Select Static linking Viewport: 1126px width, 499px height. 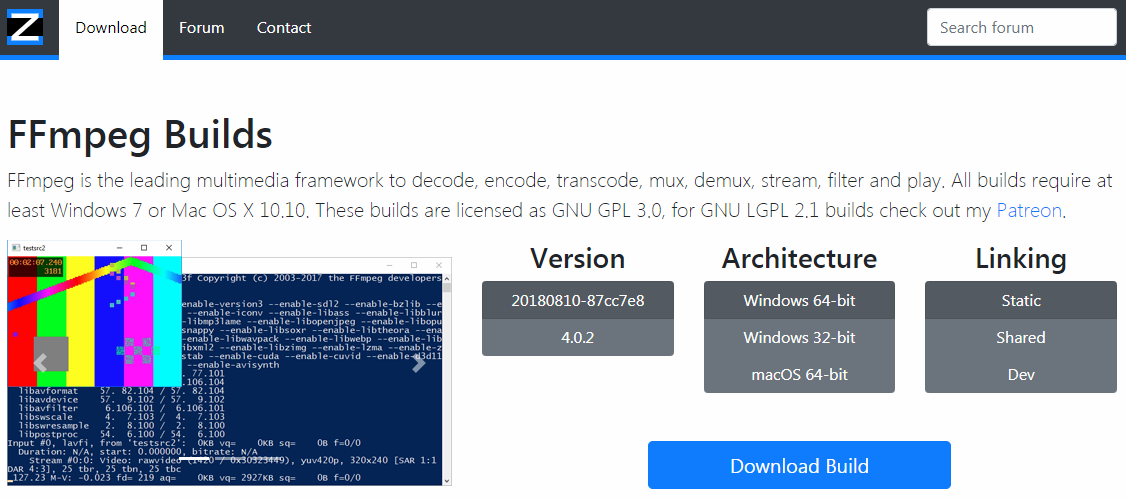1020,300
